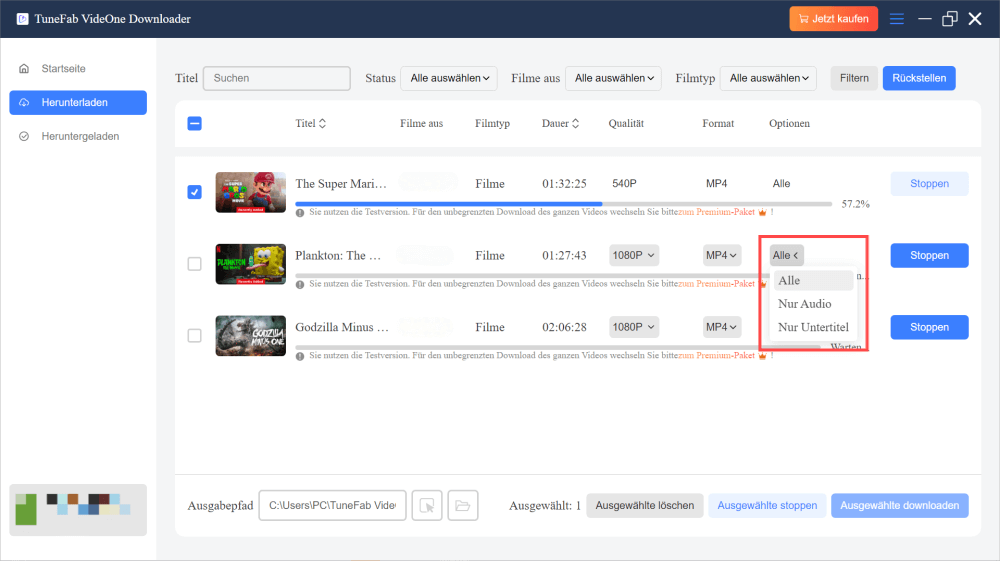Click the info icon under Plankton row

(300, 284)
